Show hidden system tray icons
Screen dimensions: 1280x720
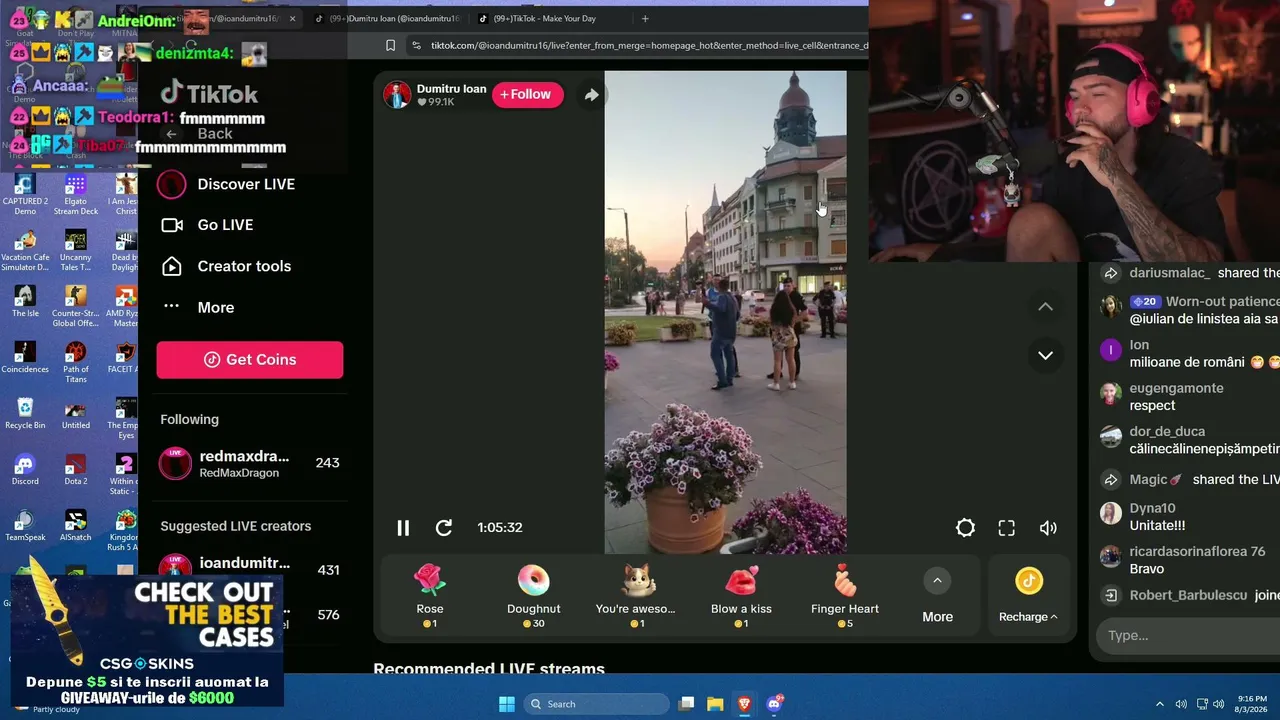click(1160, 704)
